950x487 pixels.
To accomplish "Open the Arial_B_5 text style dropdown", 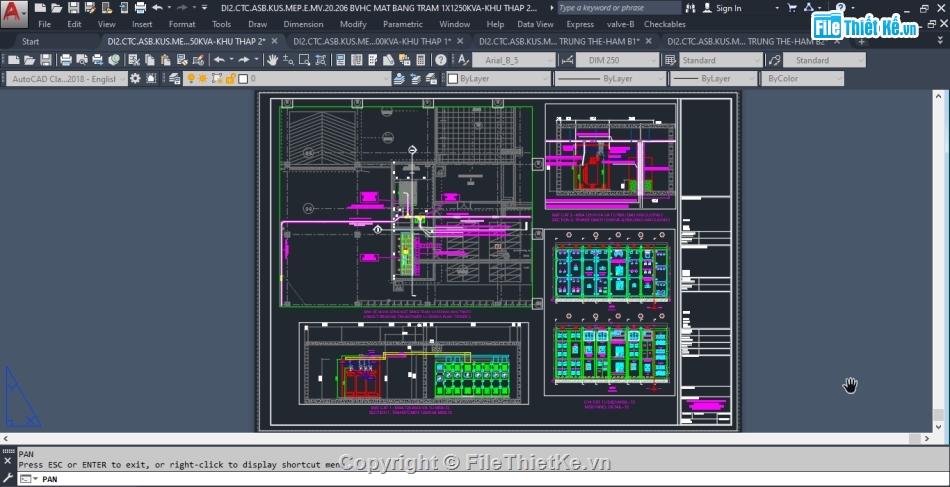I will 513,60.
